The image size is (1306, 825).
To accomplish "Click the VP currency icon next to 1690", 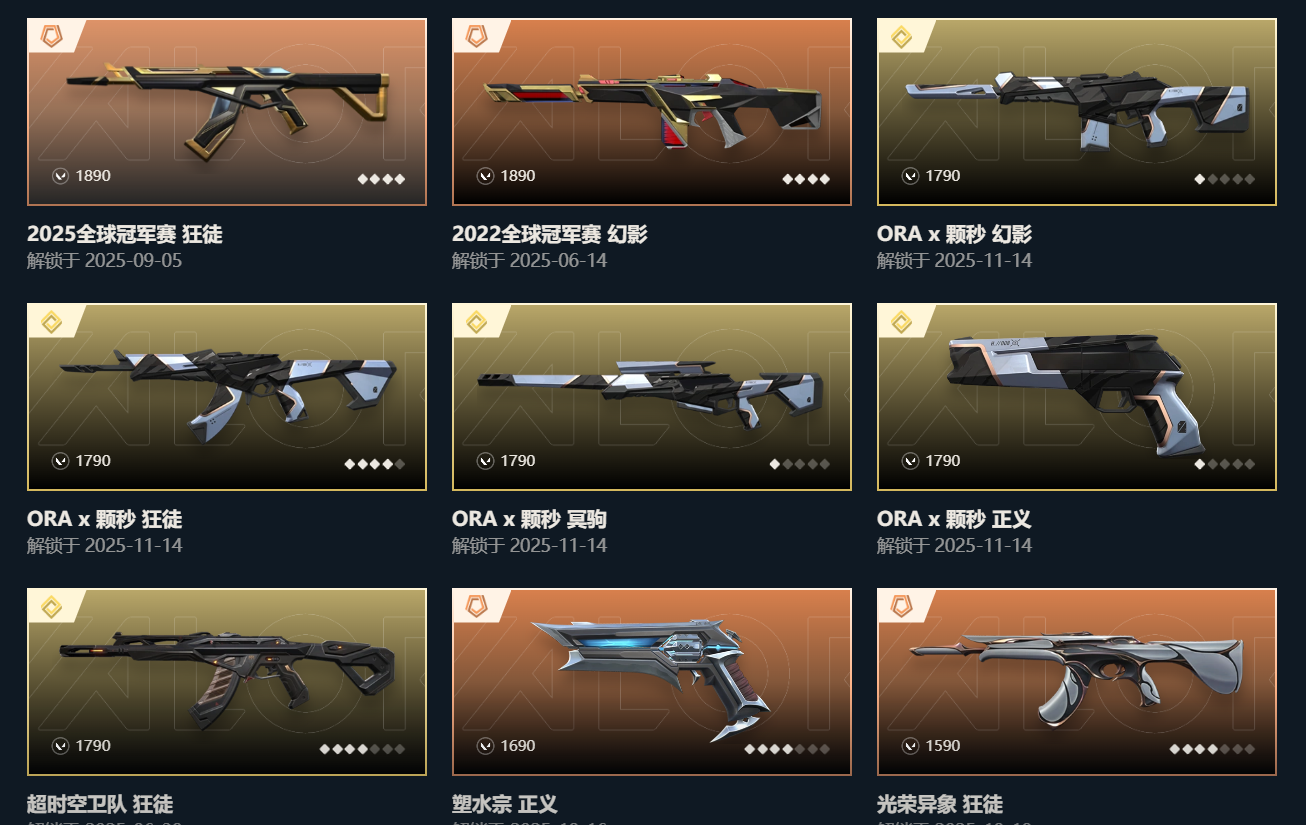I will point(485,746).
